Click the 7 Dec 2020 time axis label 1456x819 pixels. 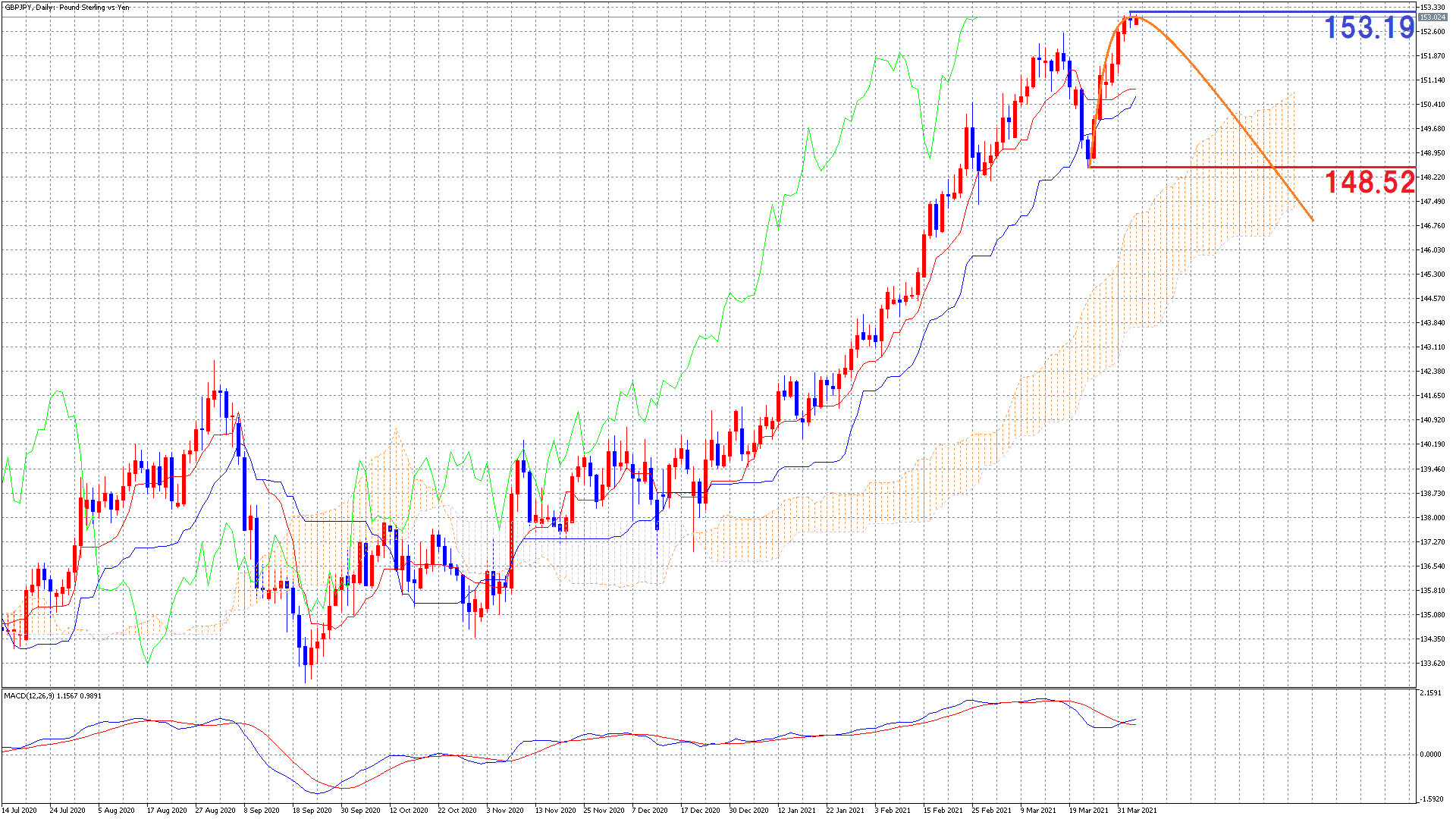click(650, 811)
